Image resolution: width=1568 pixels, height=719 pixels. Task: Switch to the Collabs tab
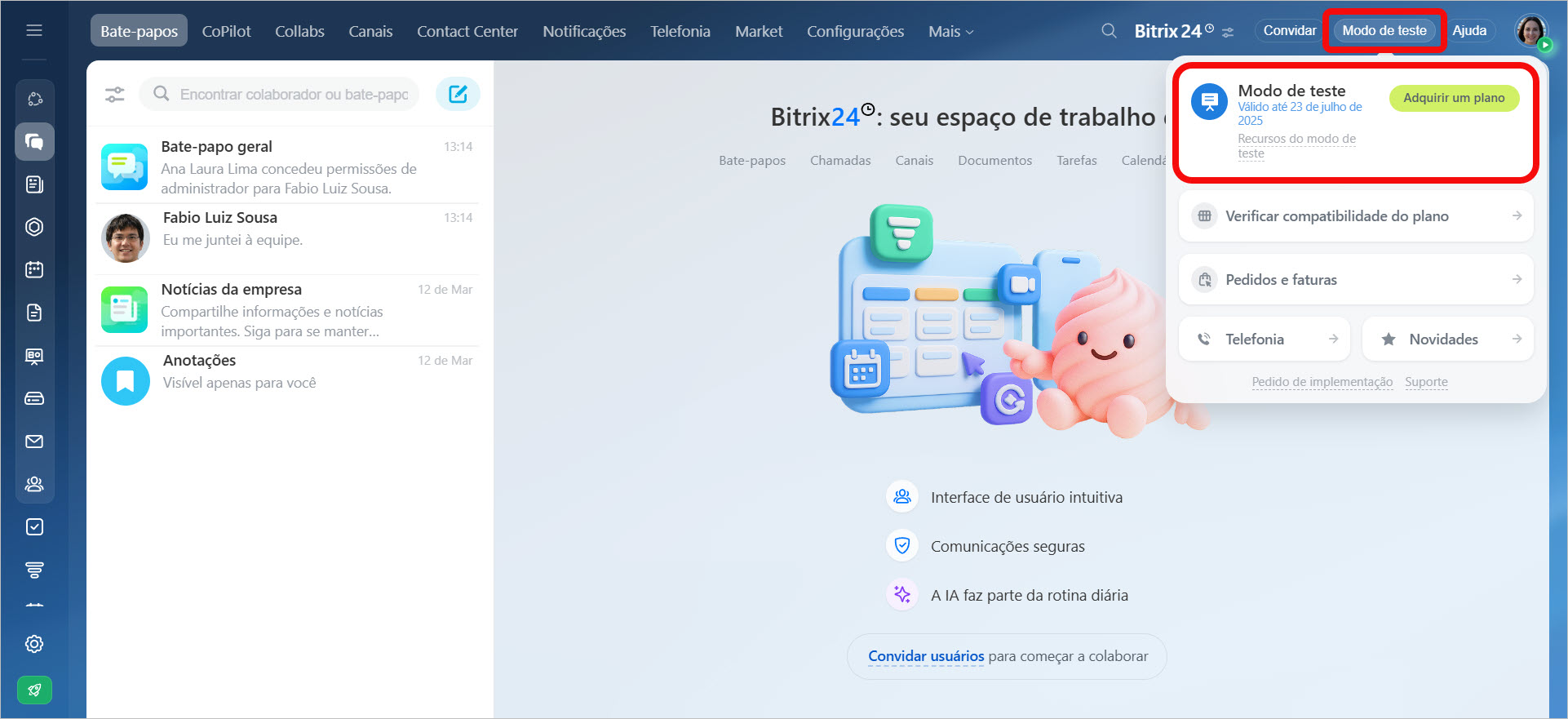[299, 31]
